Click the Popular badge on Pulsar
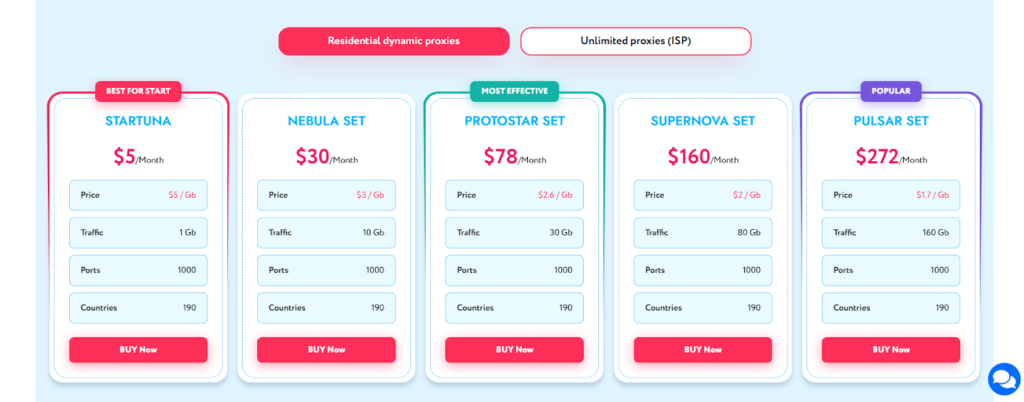The image size is (1024, 402). 890,91
